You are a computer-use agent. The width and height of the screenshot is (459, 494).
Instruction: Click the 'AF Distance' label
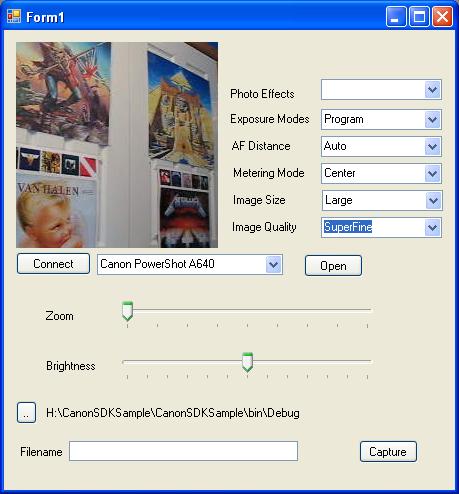click(261, 146)
